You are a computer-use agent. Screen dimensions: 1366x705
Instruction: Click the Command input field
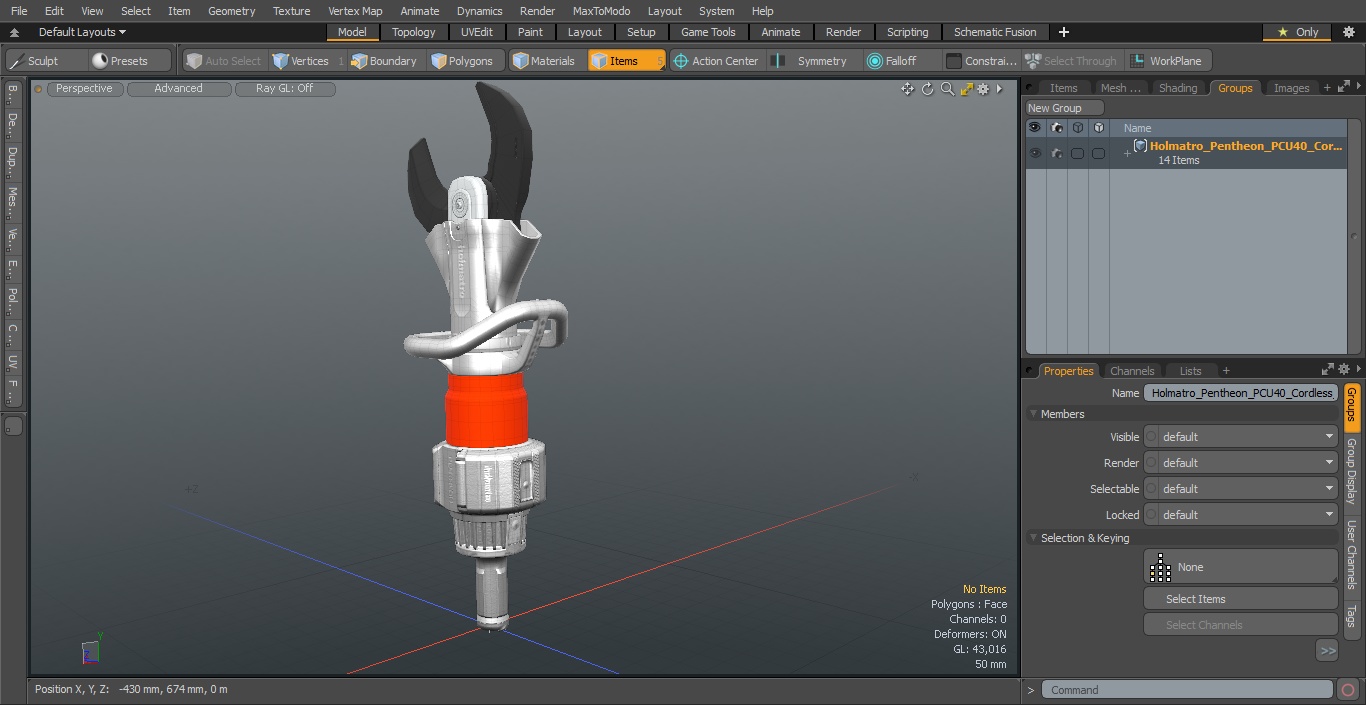[x=1186, y=690]
